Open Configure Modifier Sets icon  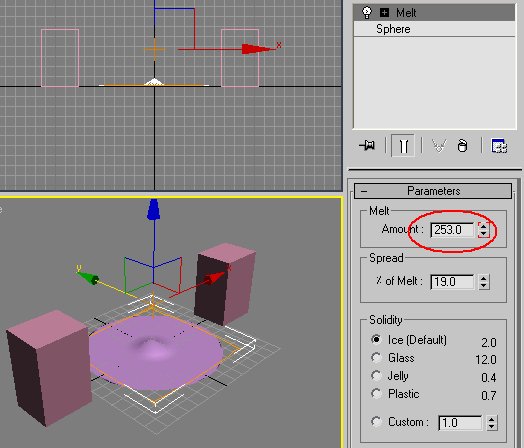[499, 146]
